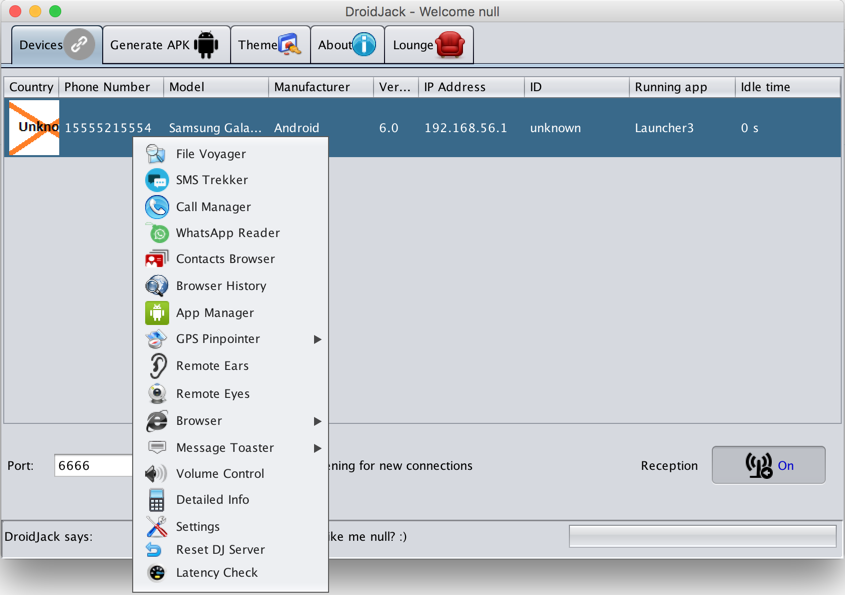Select Browser History menu entry
This screenshot has width=845, height=595.
click(x=231, y=286)
